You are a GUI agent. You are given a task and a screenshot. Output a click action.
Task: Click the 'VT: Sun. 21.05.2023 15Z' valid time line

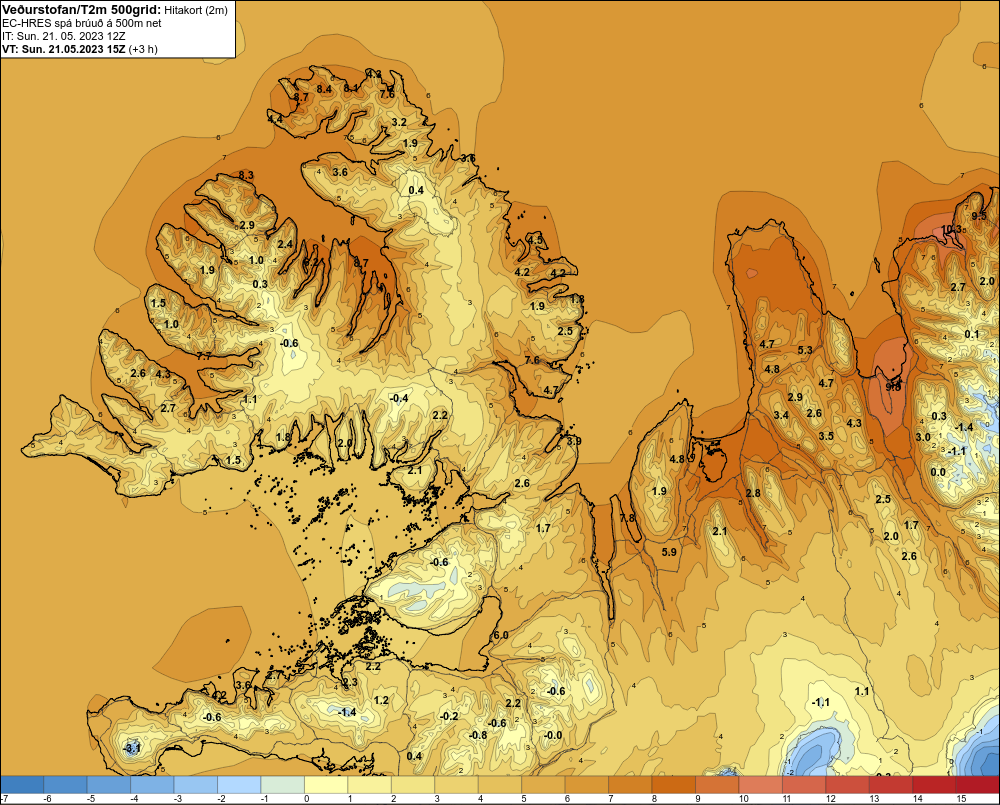[64, 49]
